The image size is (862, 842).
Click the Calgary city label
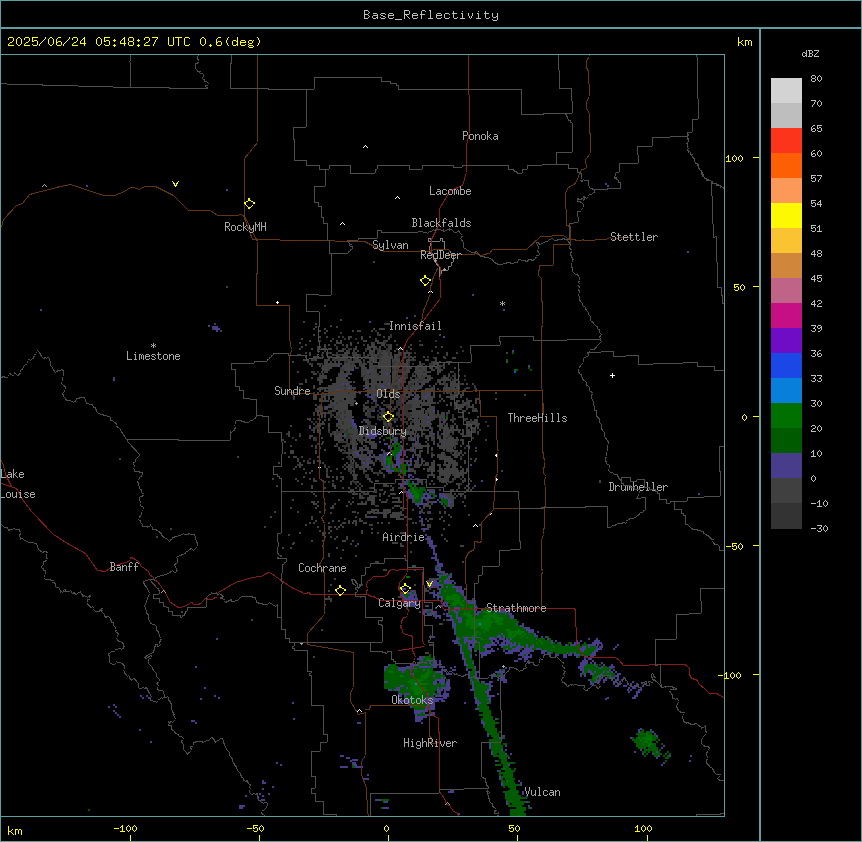click(400, 603)
